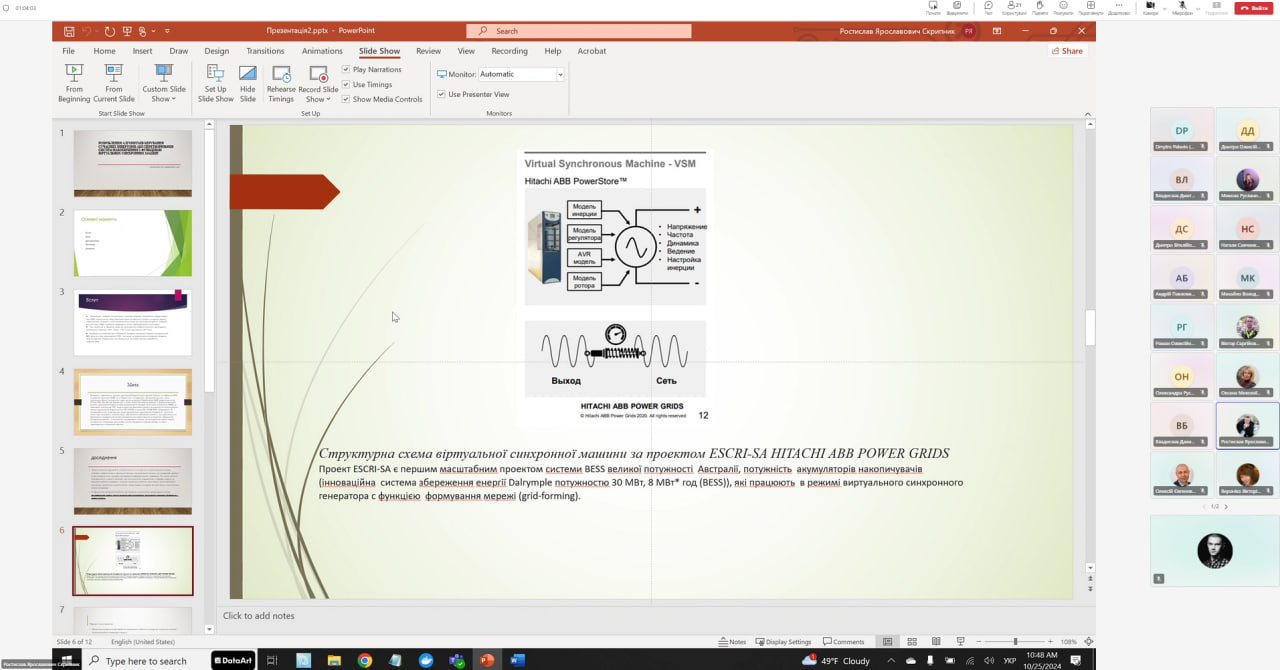The width and height of the screenshot is (1280, 670).
Task: Click the Redo icon in title bar
Action: tap(109, 31)
